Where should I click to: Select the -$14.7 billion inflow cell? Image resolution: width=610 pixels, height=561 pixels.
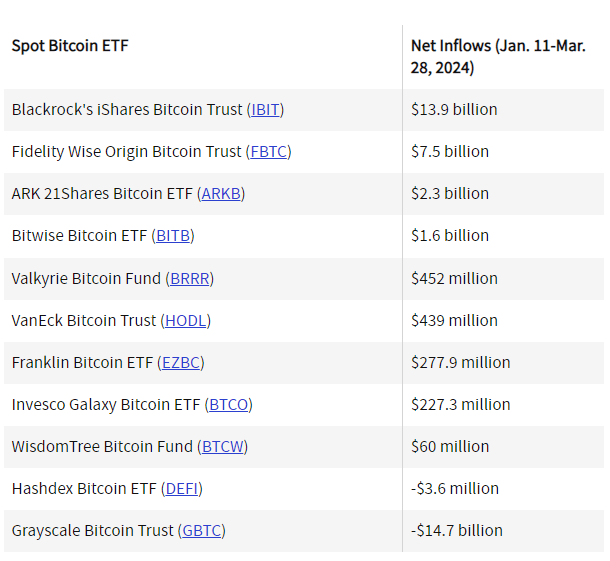(x=457, y=530)
